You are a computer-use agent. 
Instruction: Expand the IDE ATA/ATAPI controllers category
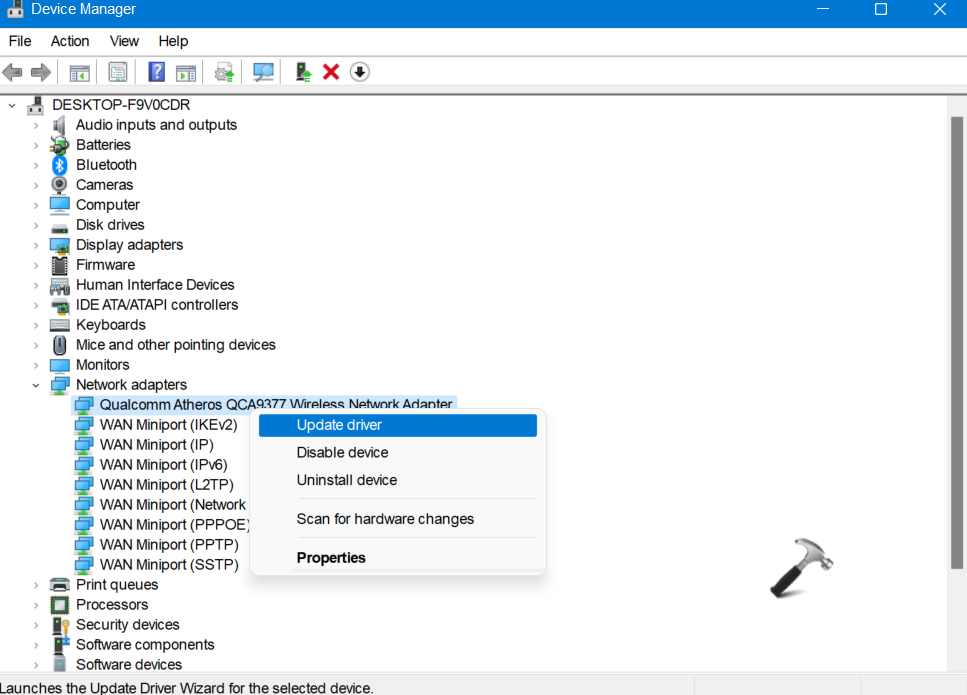36,305
